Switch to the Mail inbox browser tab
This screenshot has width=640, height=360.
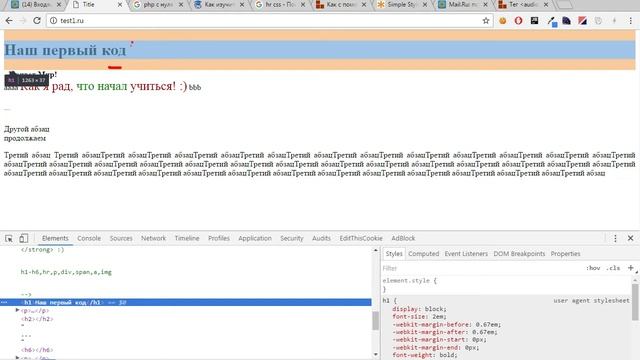[36, 5]
